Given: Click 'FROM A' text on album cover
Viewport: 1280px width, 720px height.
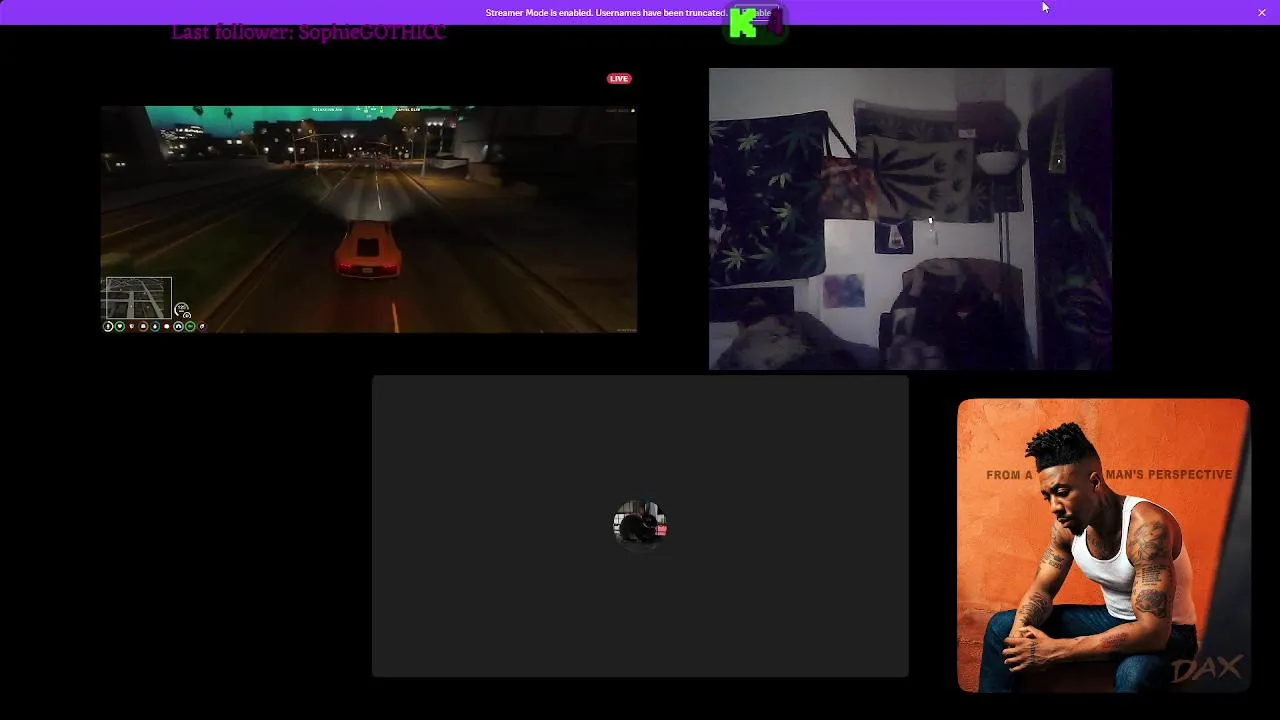Looking at the screenshot, I should [x=1009, y=475].
